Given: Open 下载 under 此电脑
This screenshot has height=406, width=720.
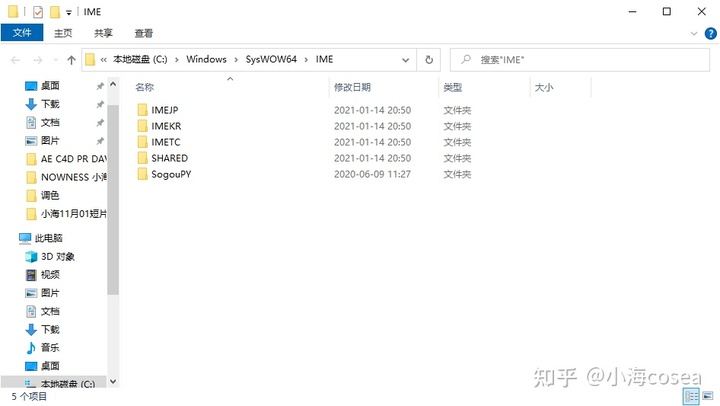Looking at the screenshot, I should 42,329.
